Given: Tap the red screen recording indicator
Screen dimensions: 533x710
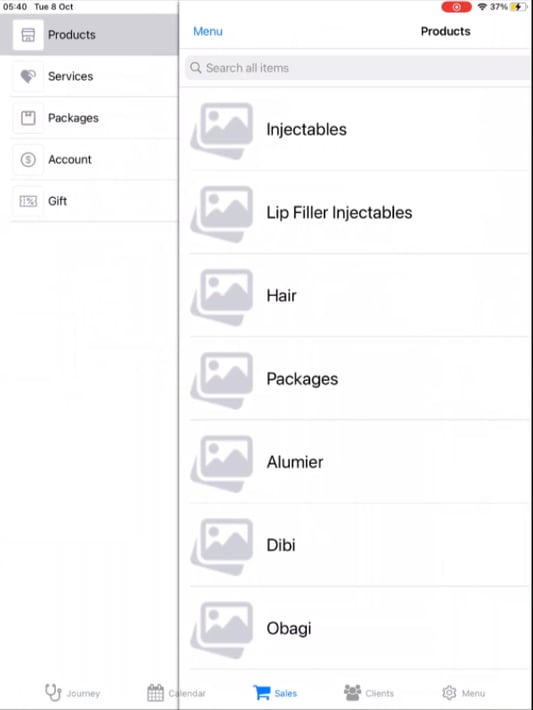Looking at the screenshot, I should point(456,7).
